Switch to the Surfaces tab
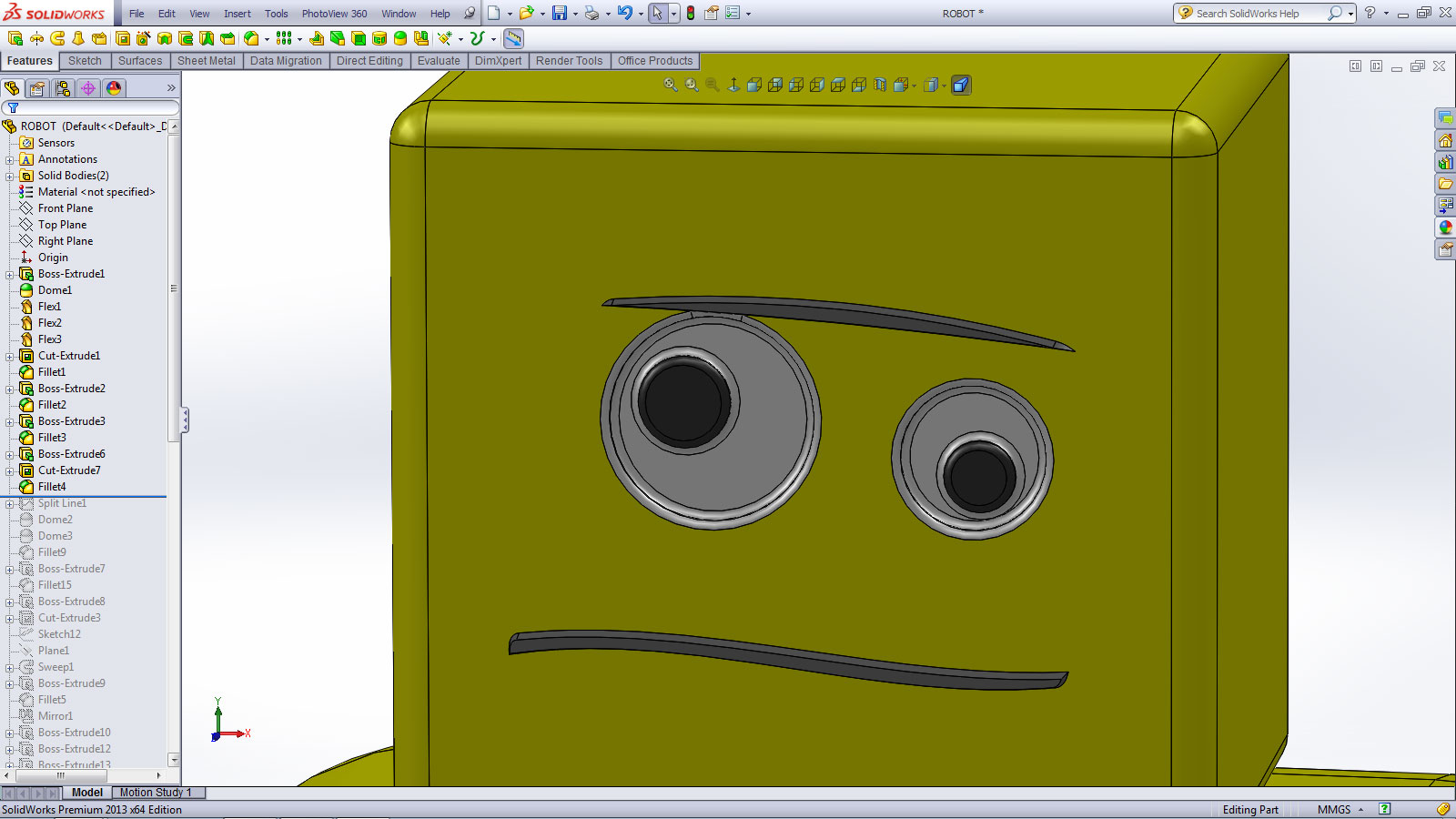1456x819 pixels. point(140,61)
